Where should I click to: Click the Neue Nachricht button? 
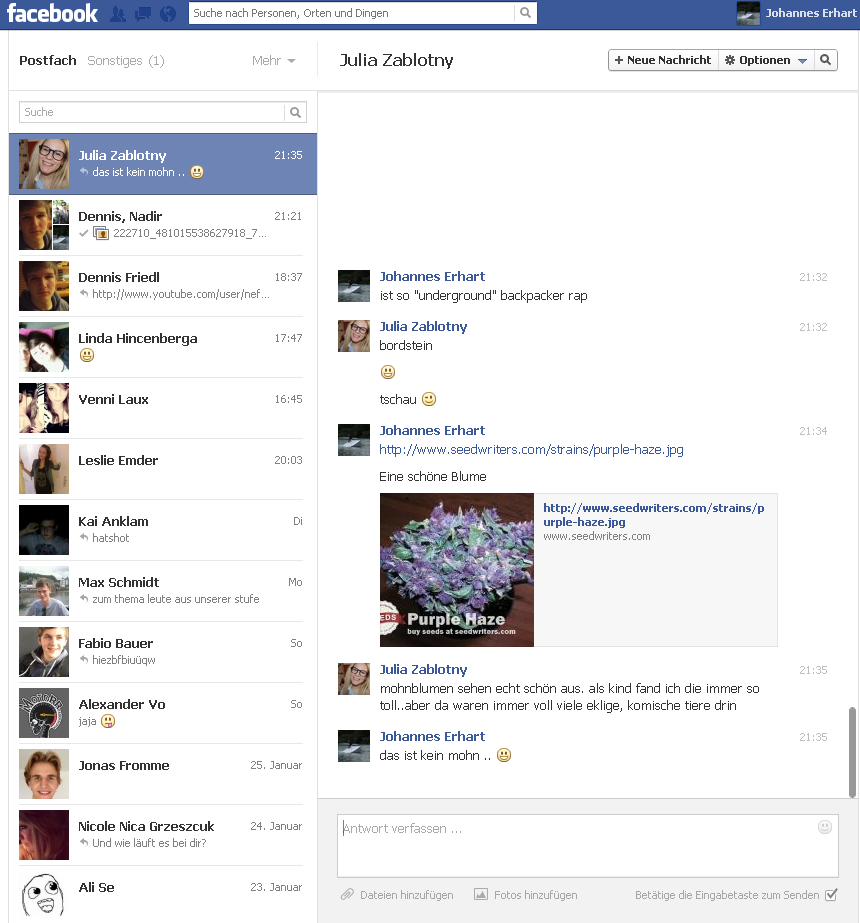[x=663, y=60]
